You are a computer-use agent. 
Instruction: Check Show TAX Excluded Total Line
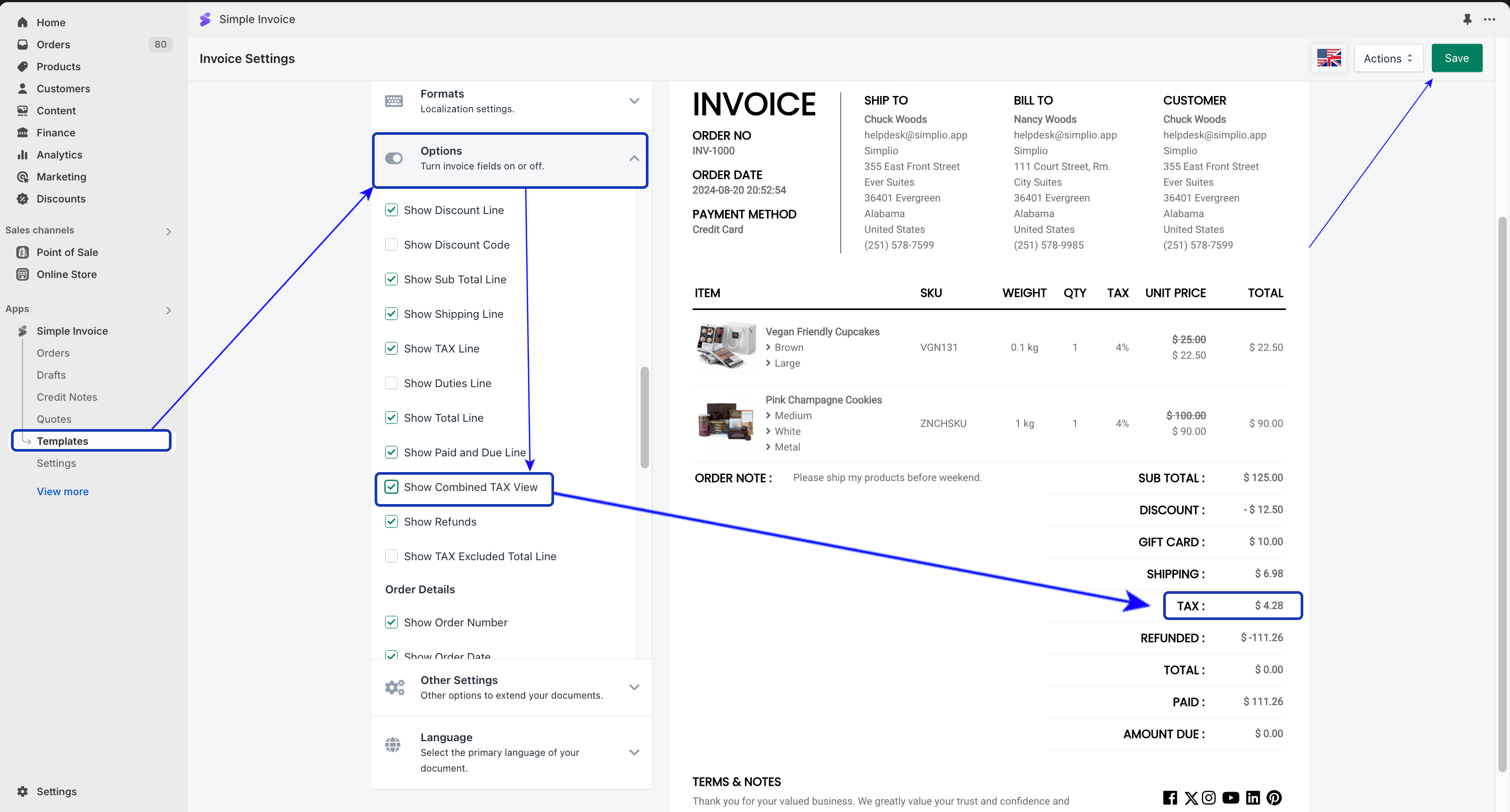[391, 556]
